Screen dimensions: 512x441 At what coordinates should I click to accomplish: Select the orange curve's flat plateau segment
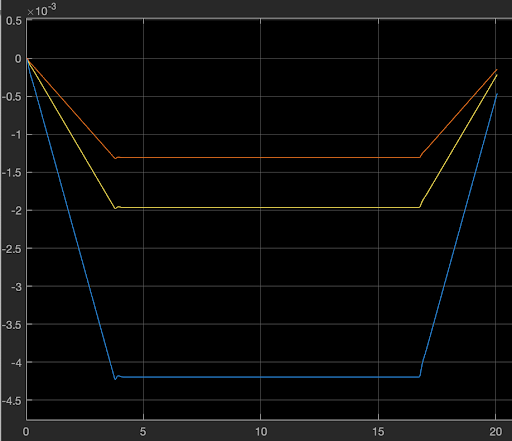coord(268,157)
